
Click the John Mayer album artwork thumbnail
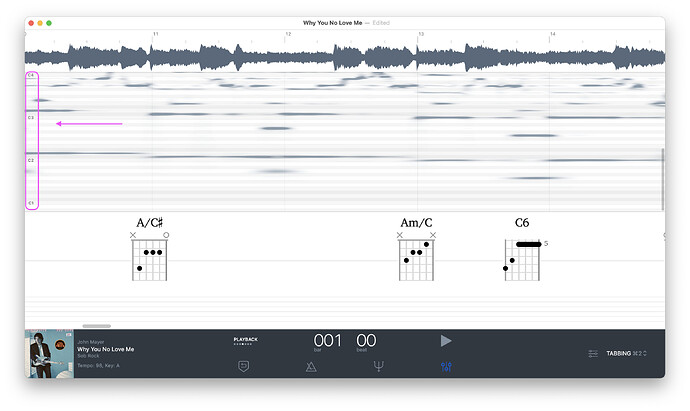(49, 354)
